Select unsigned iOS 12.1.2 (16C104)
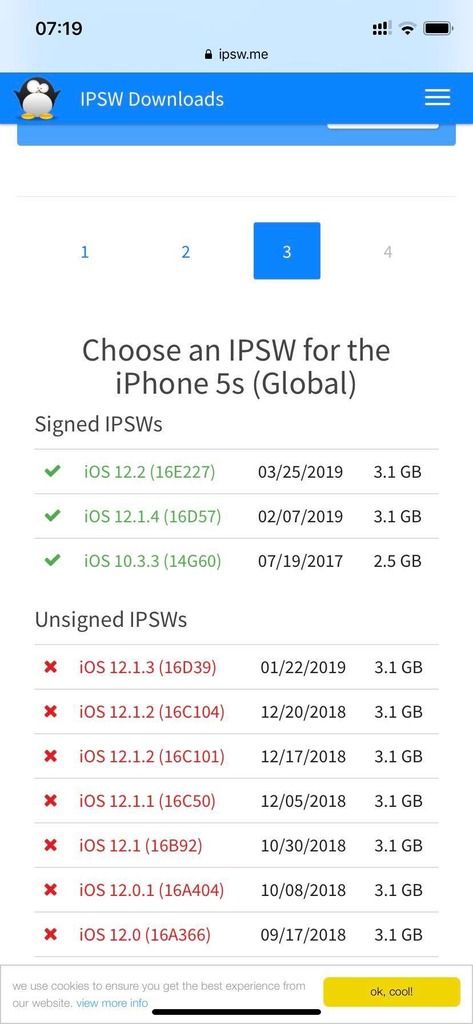Viewport: 473px width, 1024px height. coord(152,712)
